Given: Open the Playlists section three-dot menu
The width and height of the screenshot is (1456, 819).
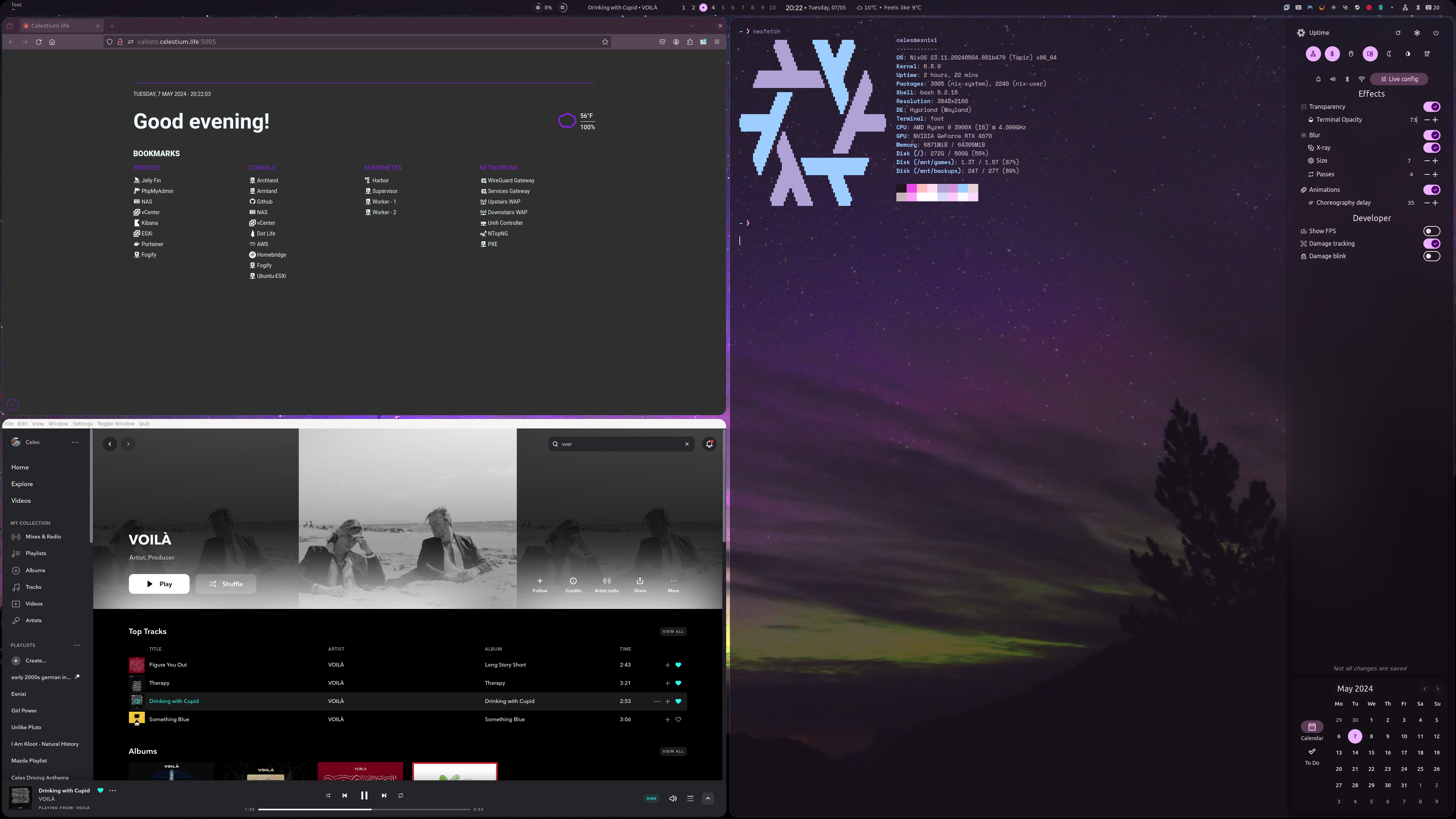Looking at the screenshot, I should (x=77, y=645).
